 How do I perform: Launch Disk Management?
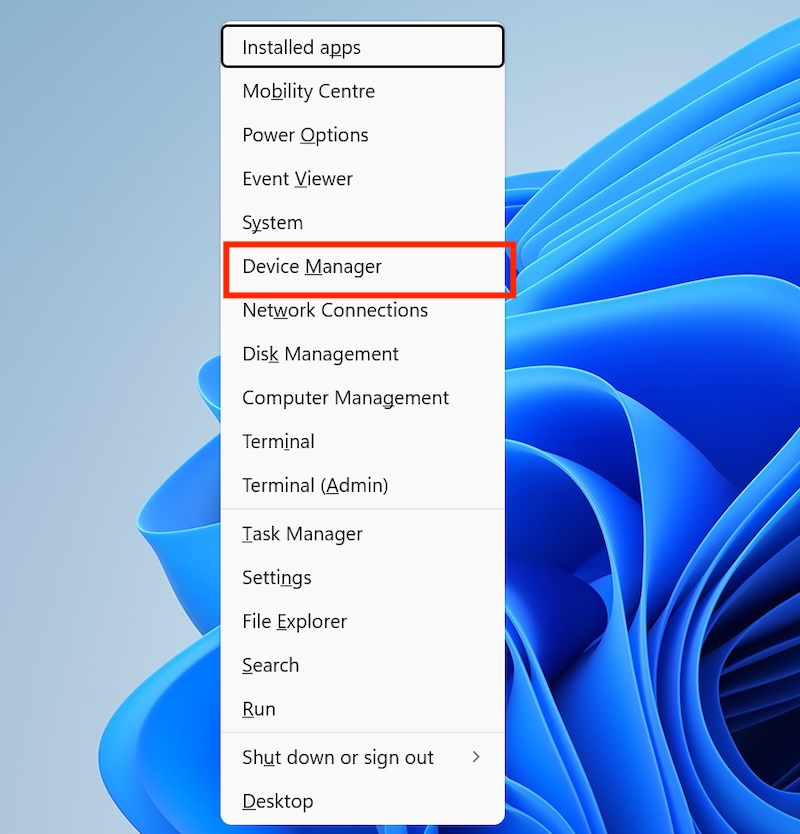320,354
